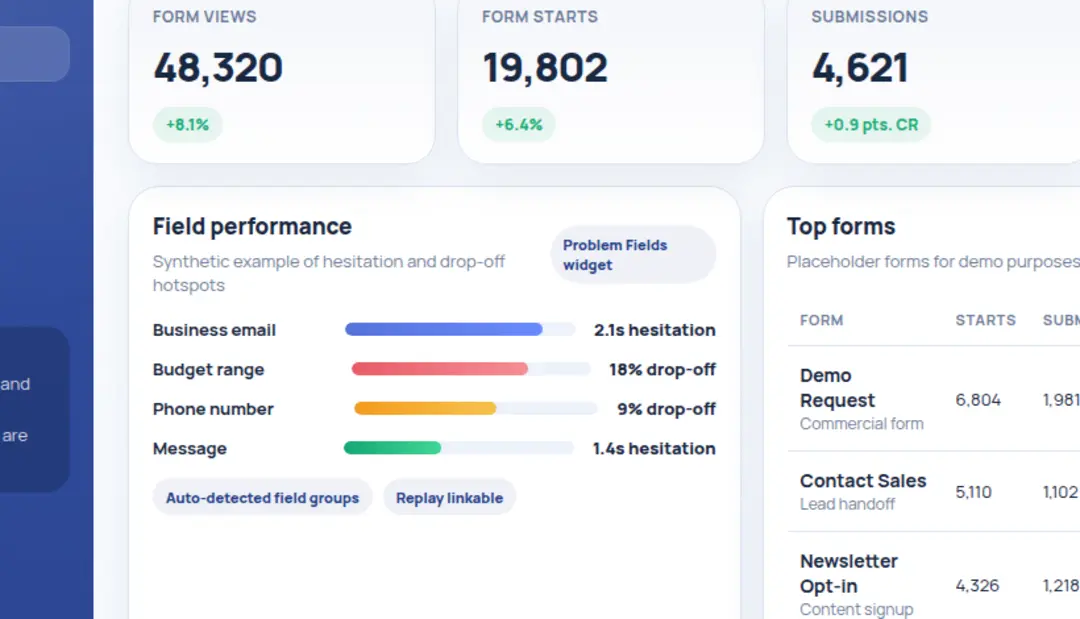
Task: Sort table by STARTS column header
Action: tap(985, 320)
